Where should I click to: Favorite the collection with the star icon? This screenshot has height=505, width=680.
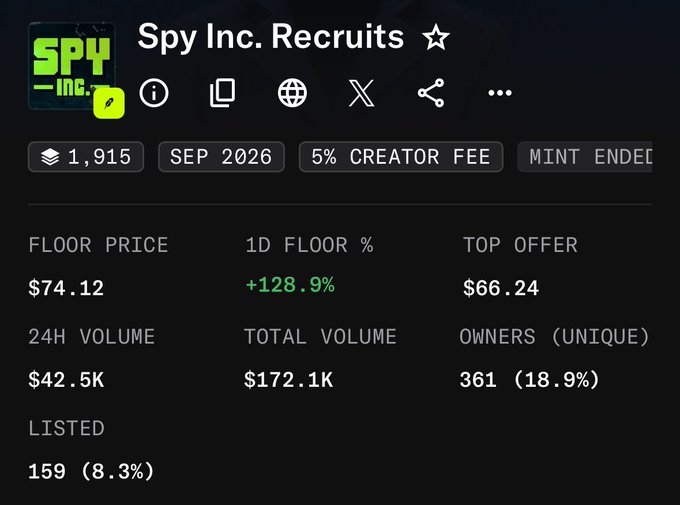coord(435,37)
